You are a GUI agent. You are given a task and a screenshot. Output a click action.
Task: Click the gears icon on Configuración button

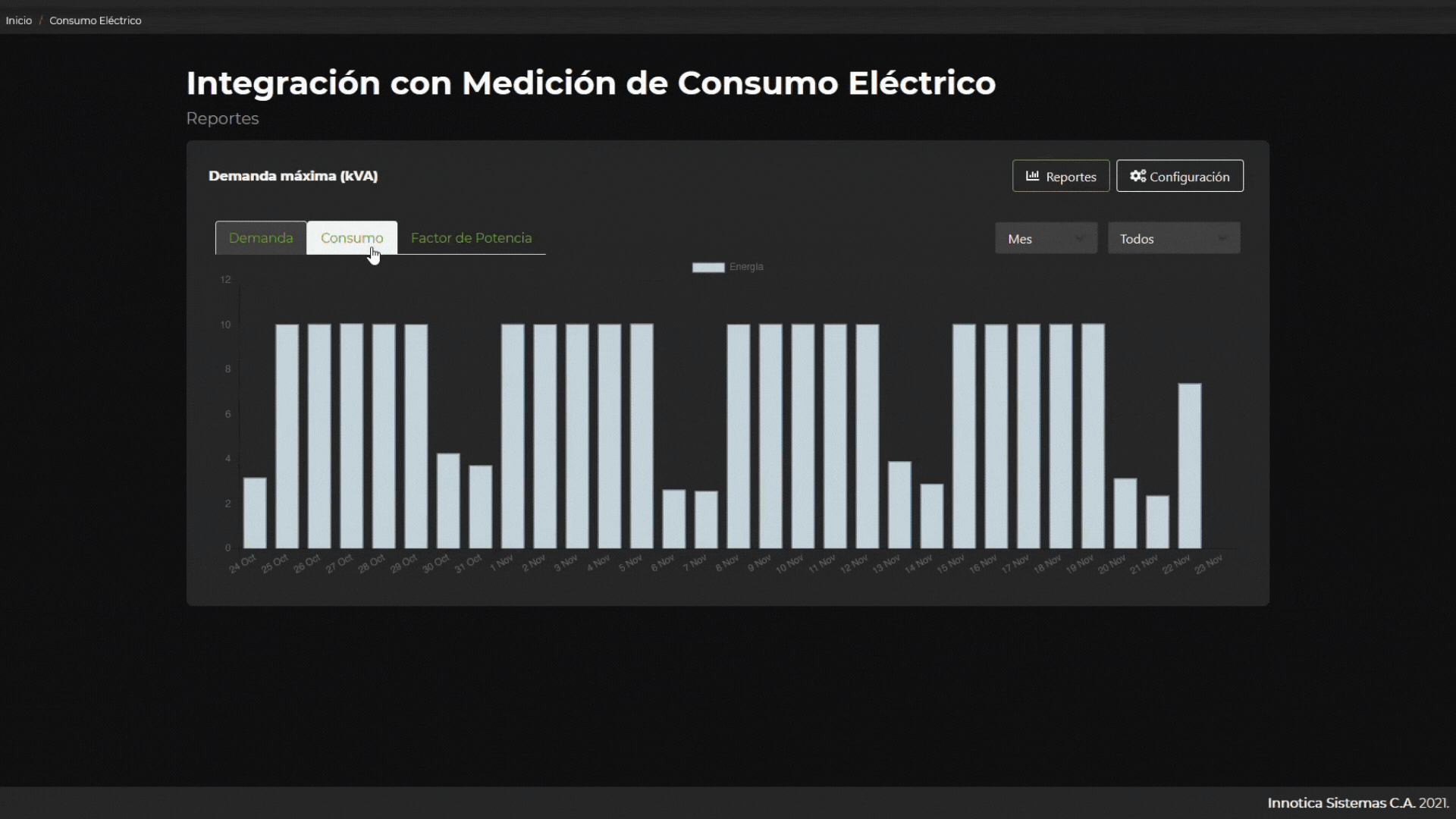(x=1137, y=176)
